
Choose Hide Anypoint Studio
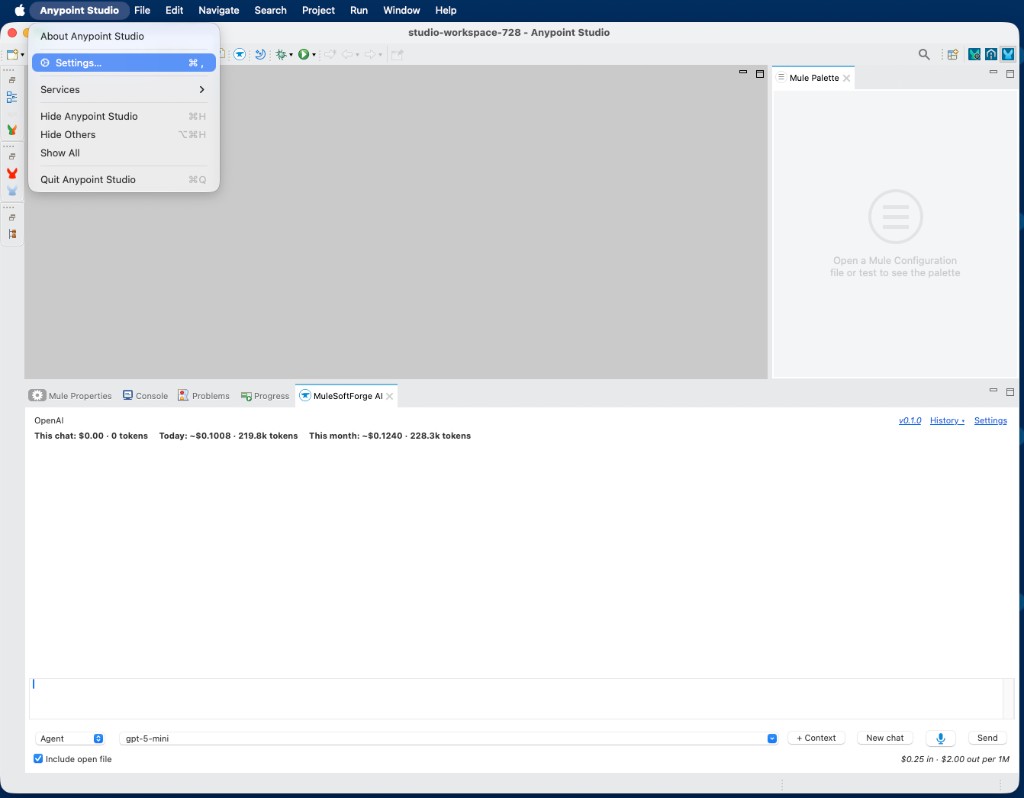tap(123, 116)
